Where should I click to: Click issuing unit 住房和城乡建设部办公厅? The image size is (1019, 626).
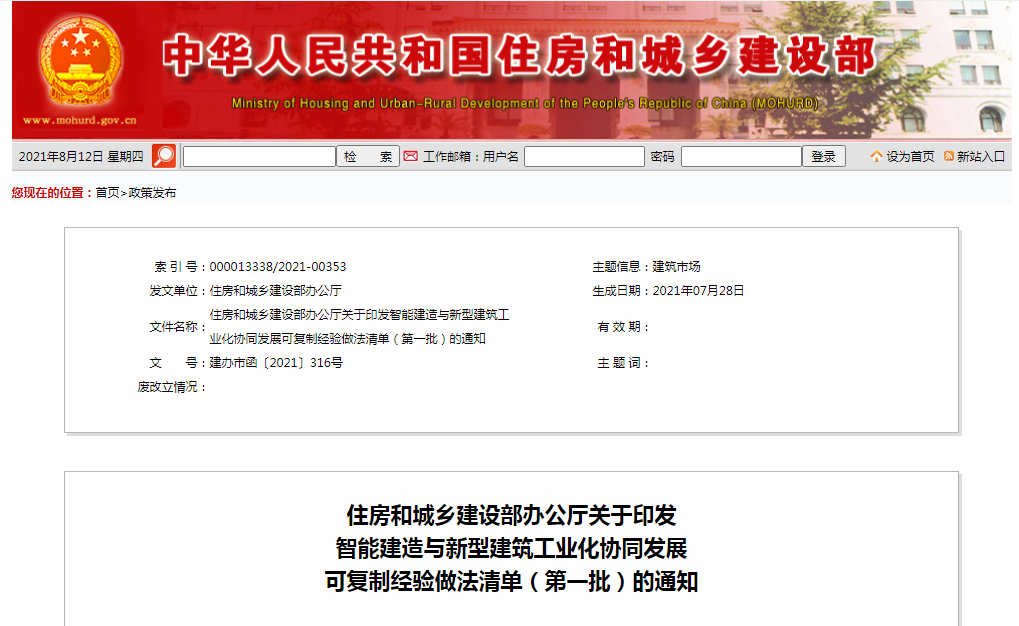click(275, 291)
